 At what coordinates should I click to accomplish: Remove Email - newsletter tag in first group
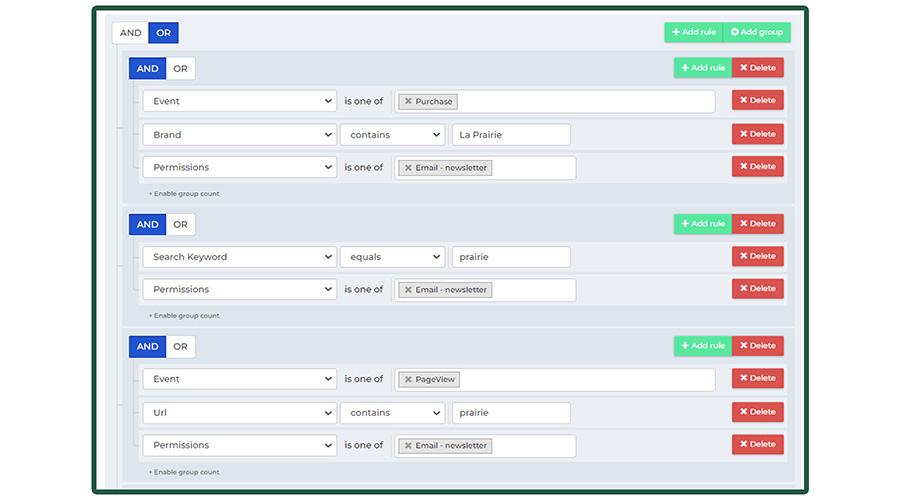click(408, 168)
